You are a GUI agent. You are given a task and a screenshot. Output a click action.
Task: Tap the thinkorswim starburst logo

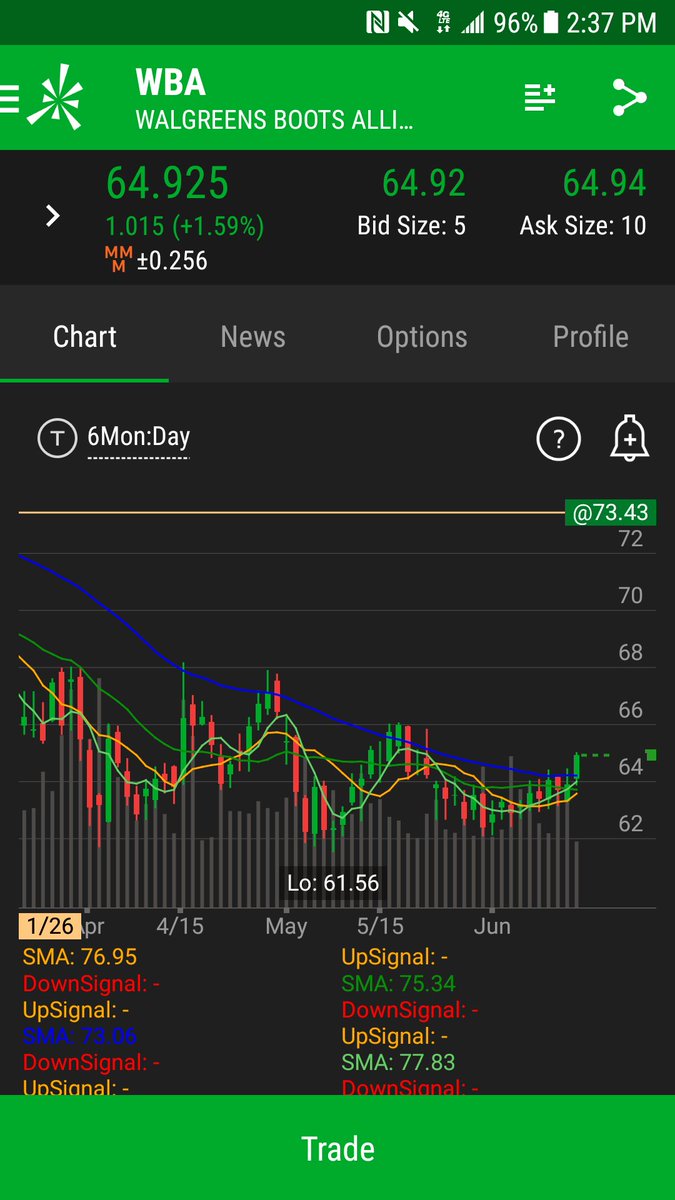coord(55,98)
